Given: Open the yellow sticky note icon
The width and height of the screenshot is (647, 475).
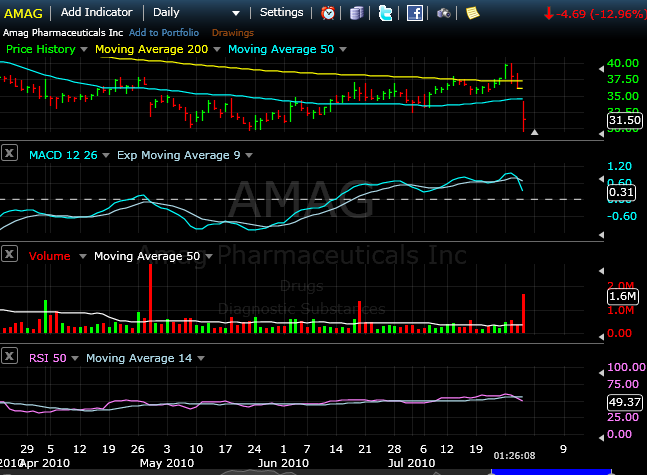Looking at the screenshot, I should [472, 13].
